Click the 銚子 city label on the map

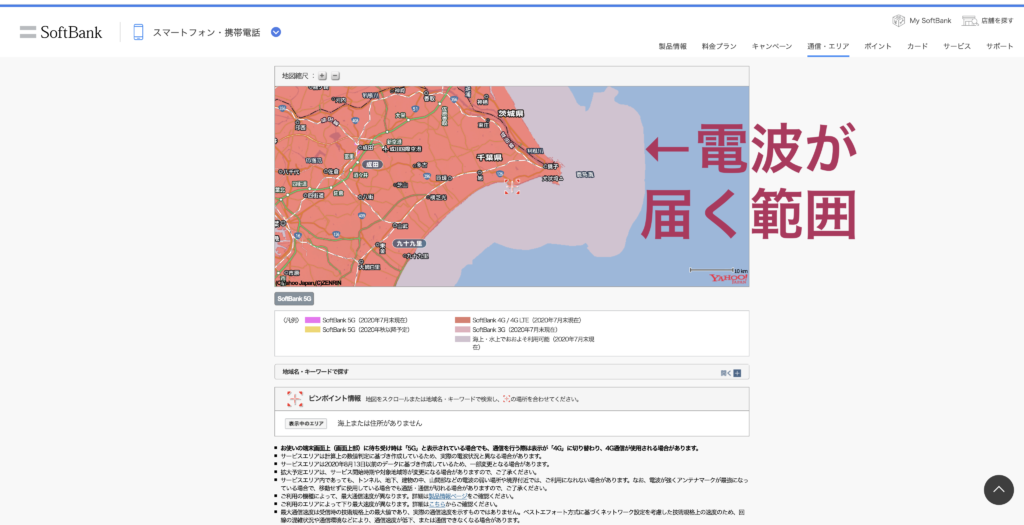[x=552, y=166]
